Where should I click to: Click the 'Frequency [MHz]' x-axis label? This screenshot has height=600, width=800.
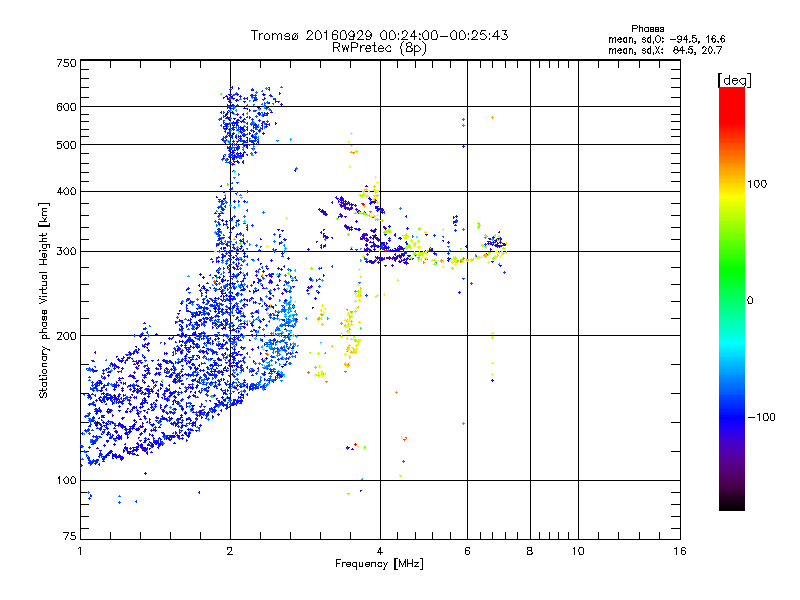[x=379, y=564]
